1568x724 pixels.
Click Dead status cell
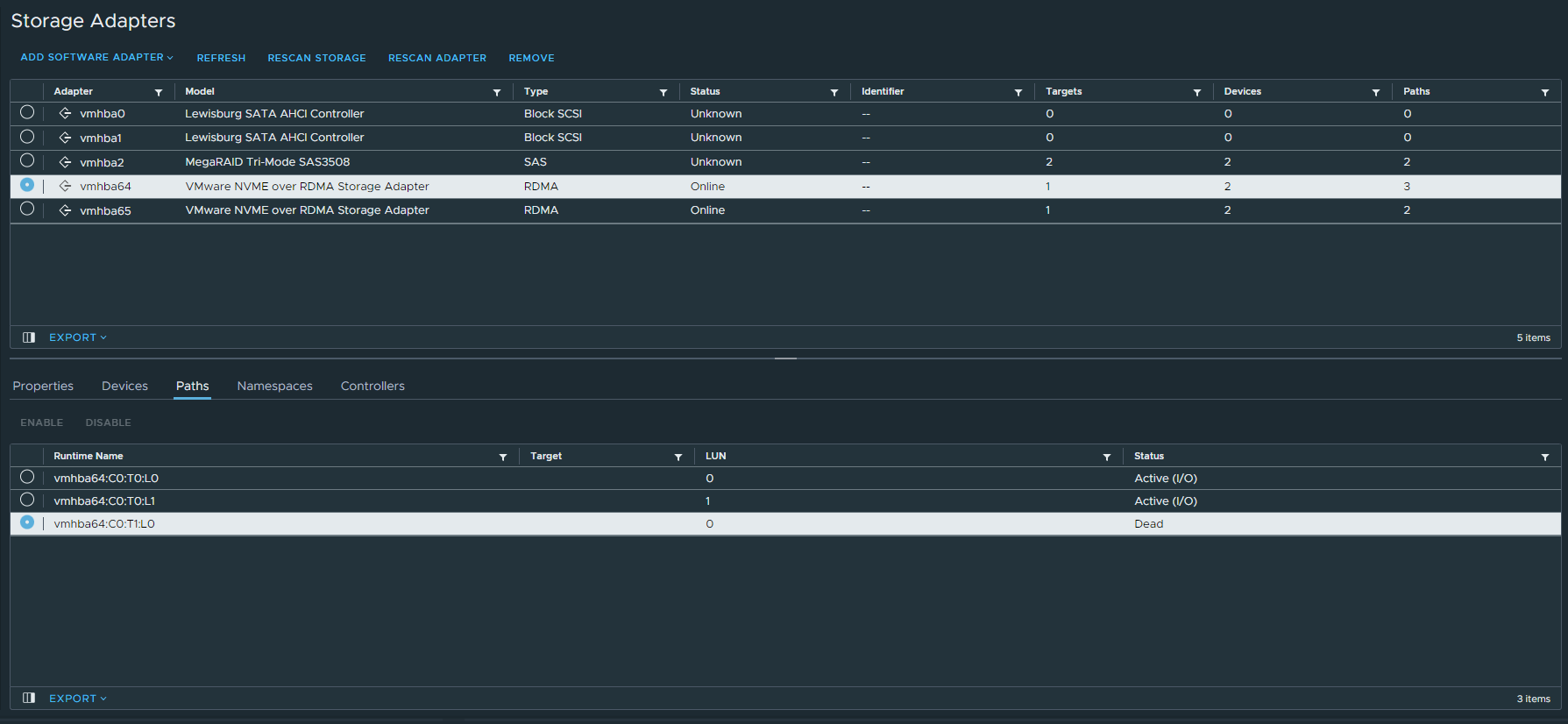pyautogui.click(x=1148, y=524)
